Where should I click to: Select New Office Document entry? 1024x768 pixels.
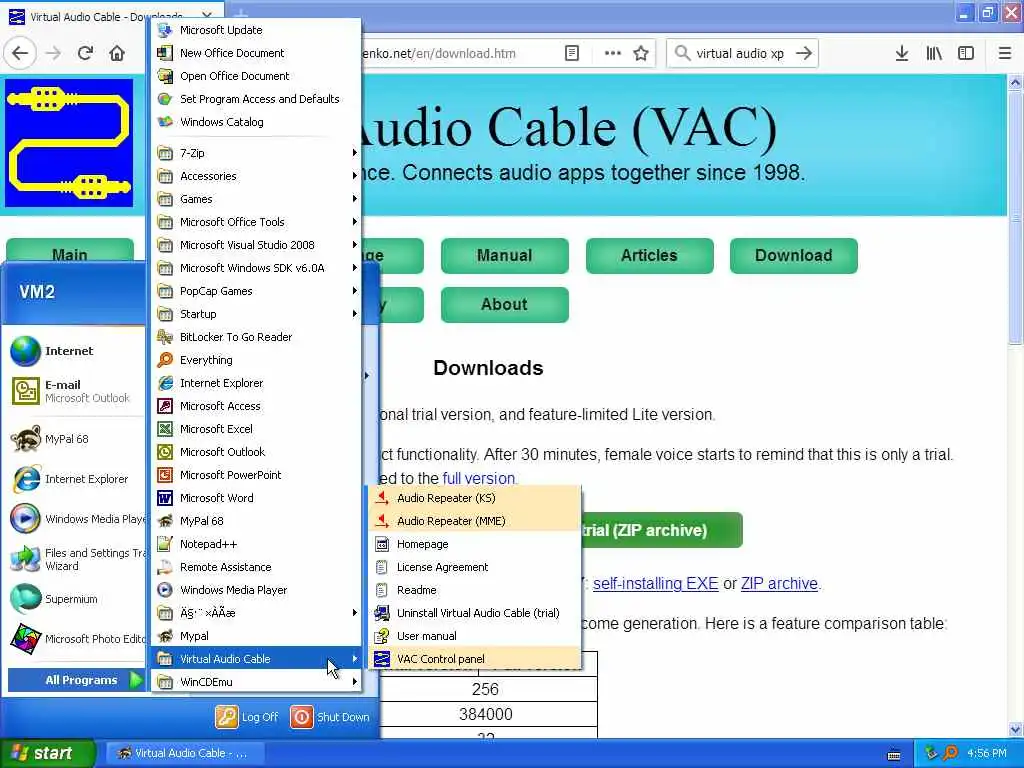point(257,53)
